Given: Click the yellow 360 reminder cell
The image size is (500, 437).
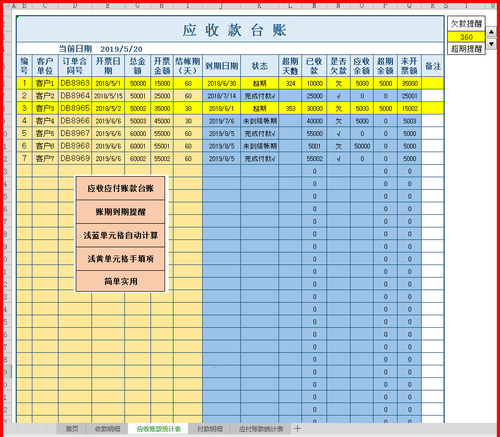Looking at the screenshot, I should pyautogui.click(x=466, y=37).
